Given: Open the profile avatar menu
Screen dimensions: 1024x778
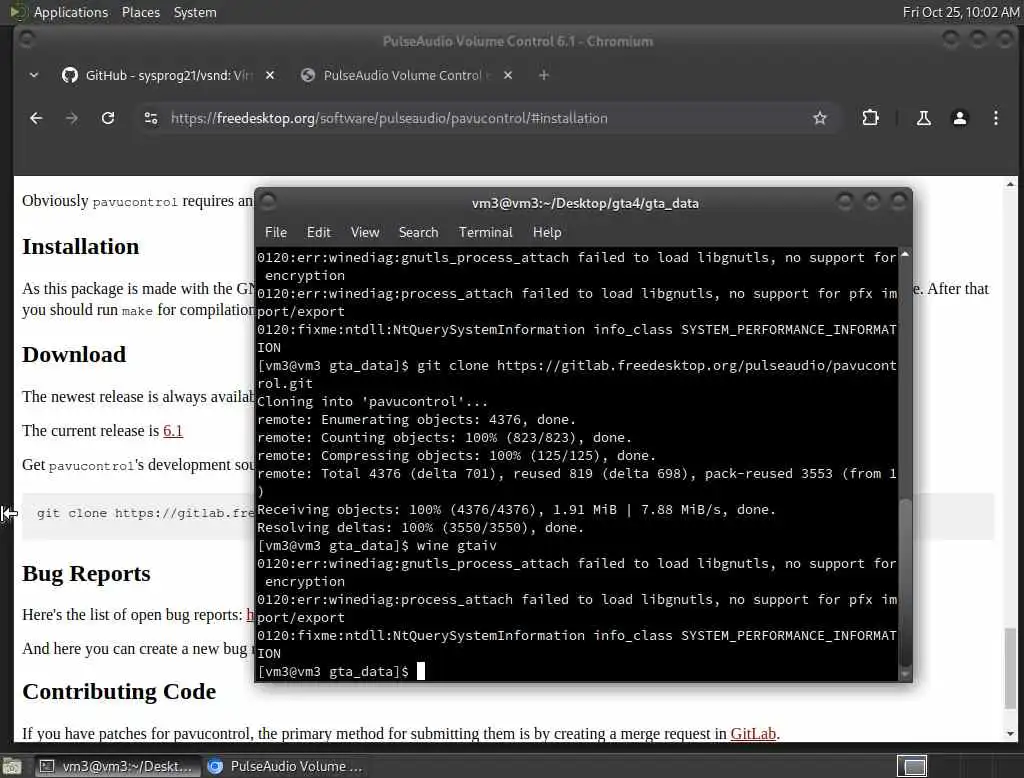Looking at the screenshot, I should 959,118.
